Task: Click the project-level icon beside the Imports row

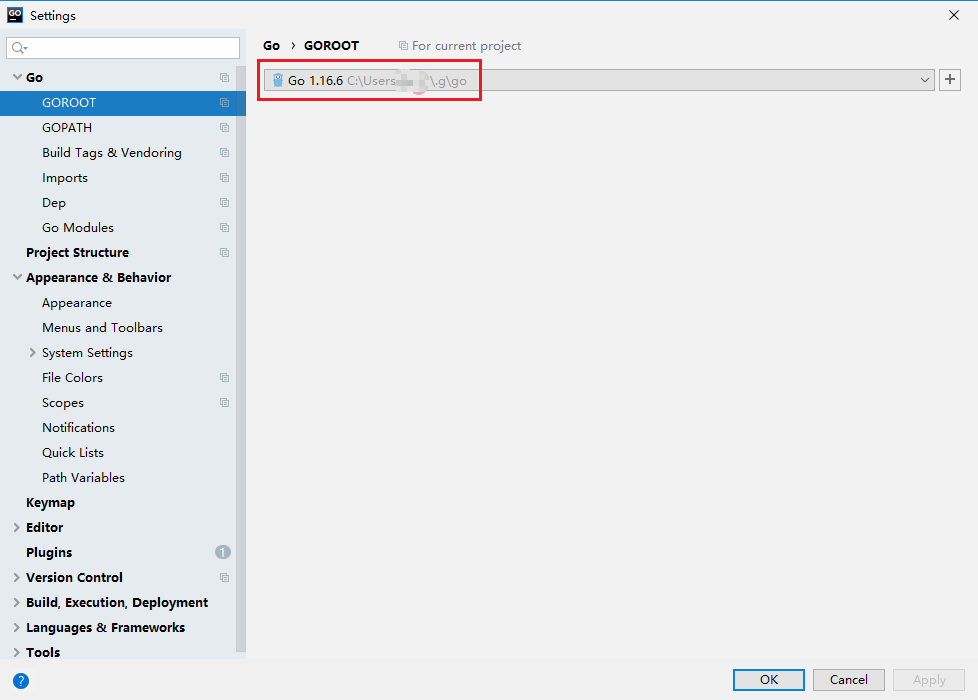Action: point(225,177)
